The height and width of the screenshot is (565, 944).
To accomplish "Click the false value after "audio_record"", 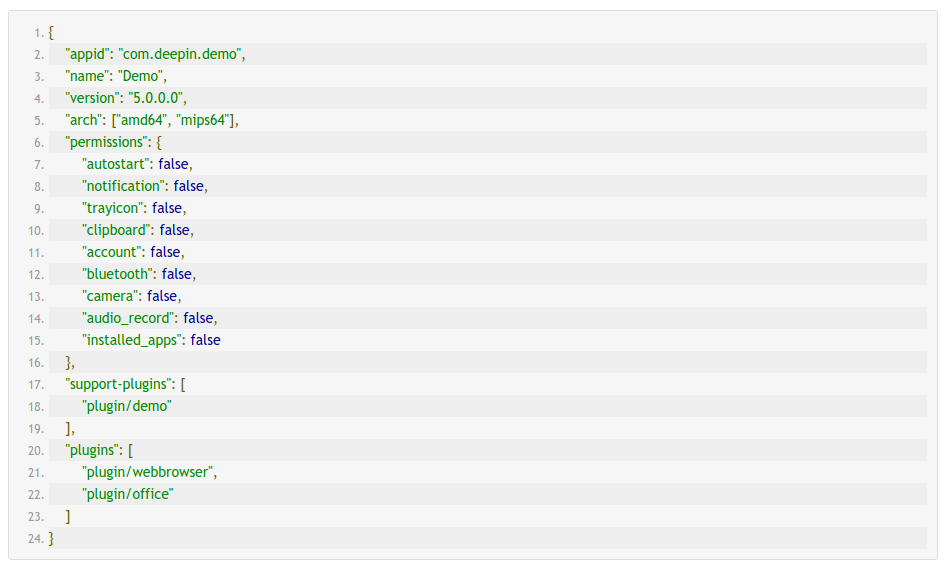I will [x=198, y=318].
